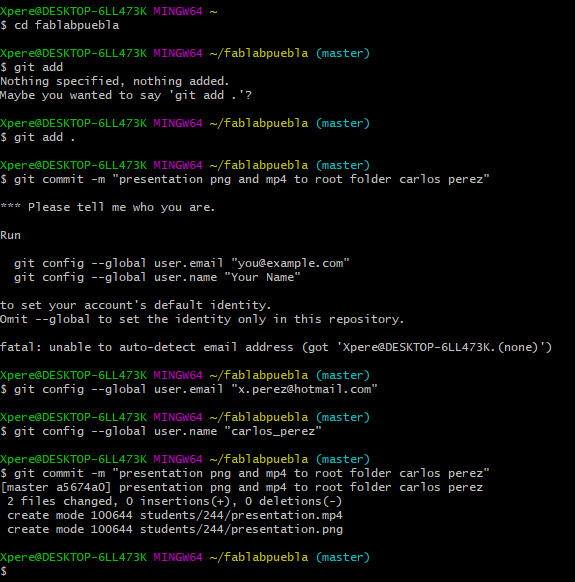The width and height of the screenshot is (575, 582).
Task: Click 'Nothing specified, nothing added.' message
Action: click(x=115, y=81)
